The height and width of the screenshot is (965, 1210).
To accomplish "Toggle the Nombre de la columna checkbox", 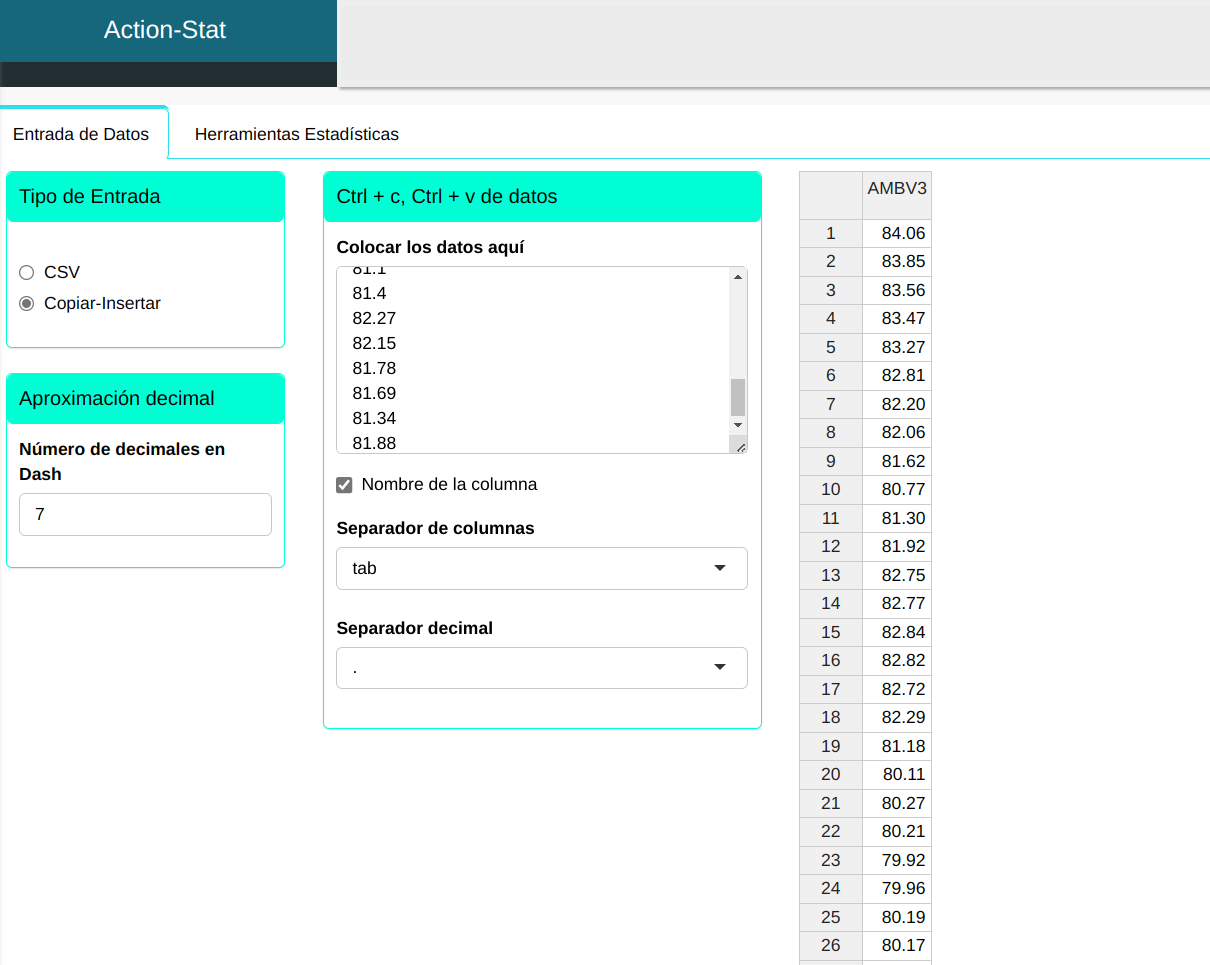I will pyautogui.click(x=345, y=485).
